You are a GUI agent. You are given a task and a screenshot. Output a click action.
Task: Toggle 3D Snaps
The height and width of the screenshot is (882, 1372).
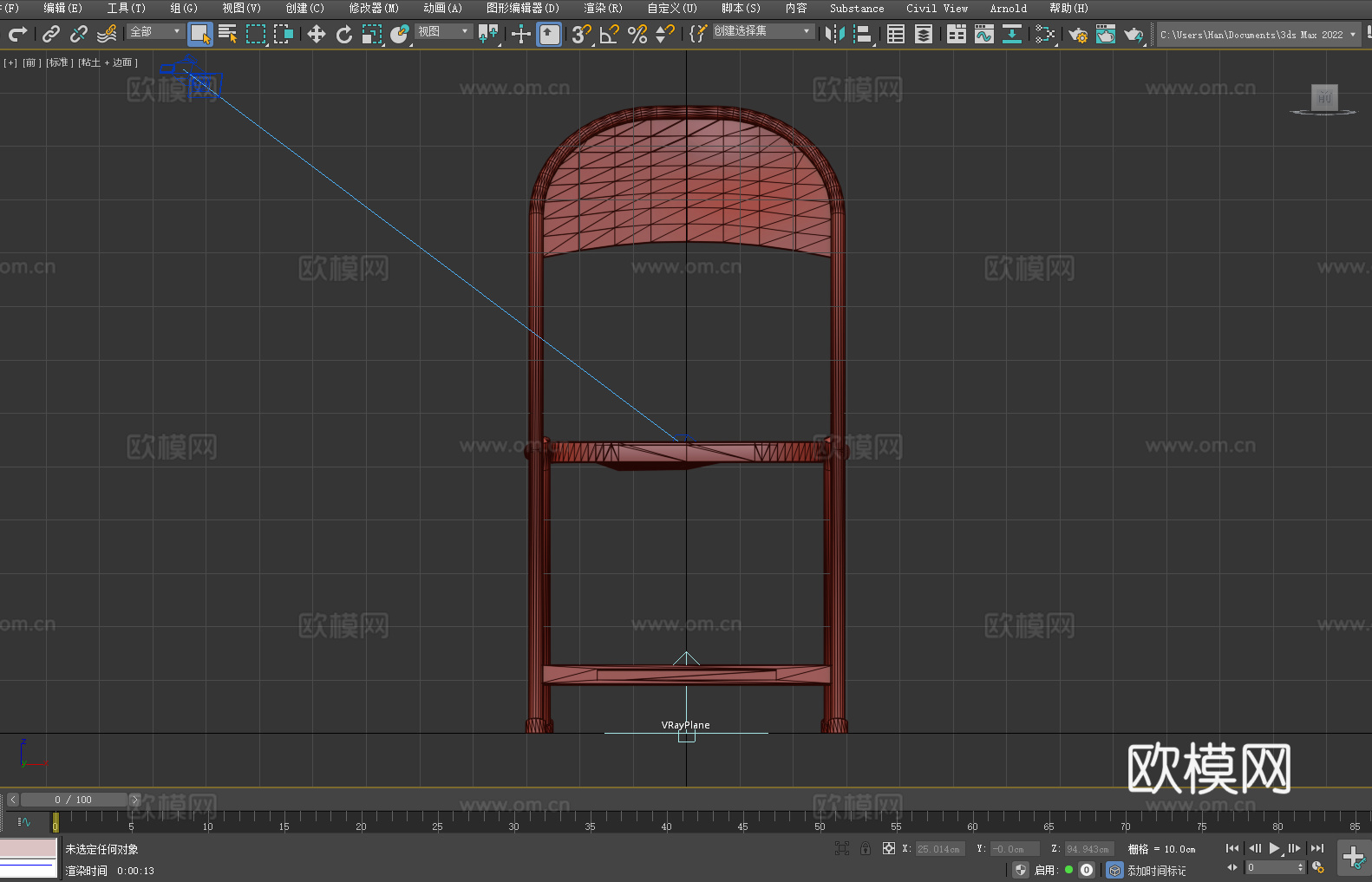click(582, 34)
